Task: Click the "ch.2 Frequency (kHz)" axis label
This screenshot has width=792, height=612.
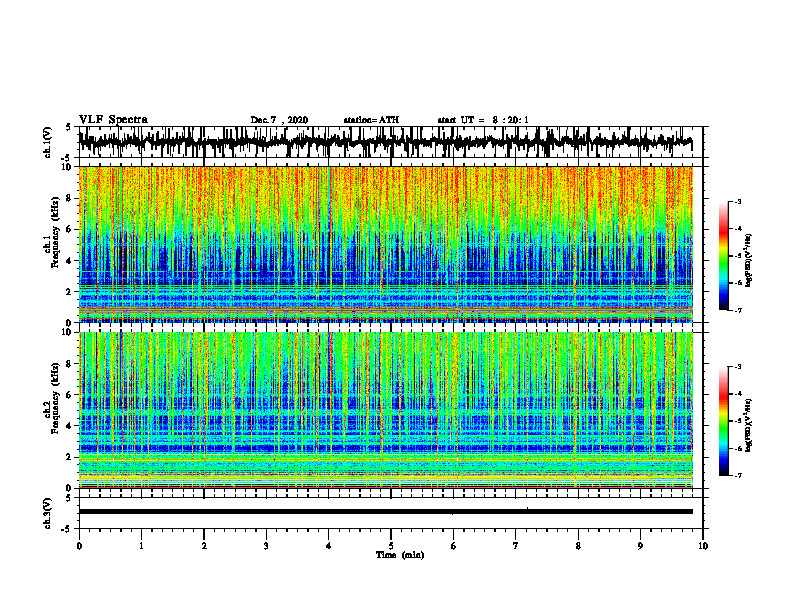Action: (x=52, y=398)
